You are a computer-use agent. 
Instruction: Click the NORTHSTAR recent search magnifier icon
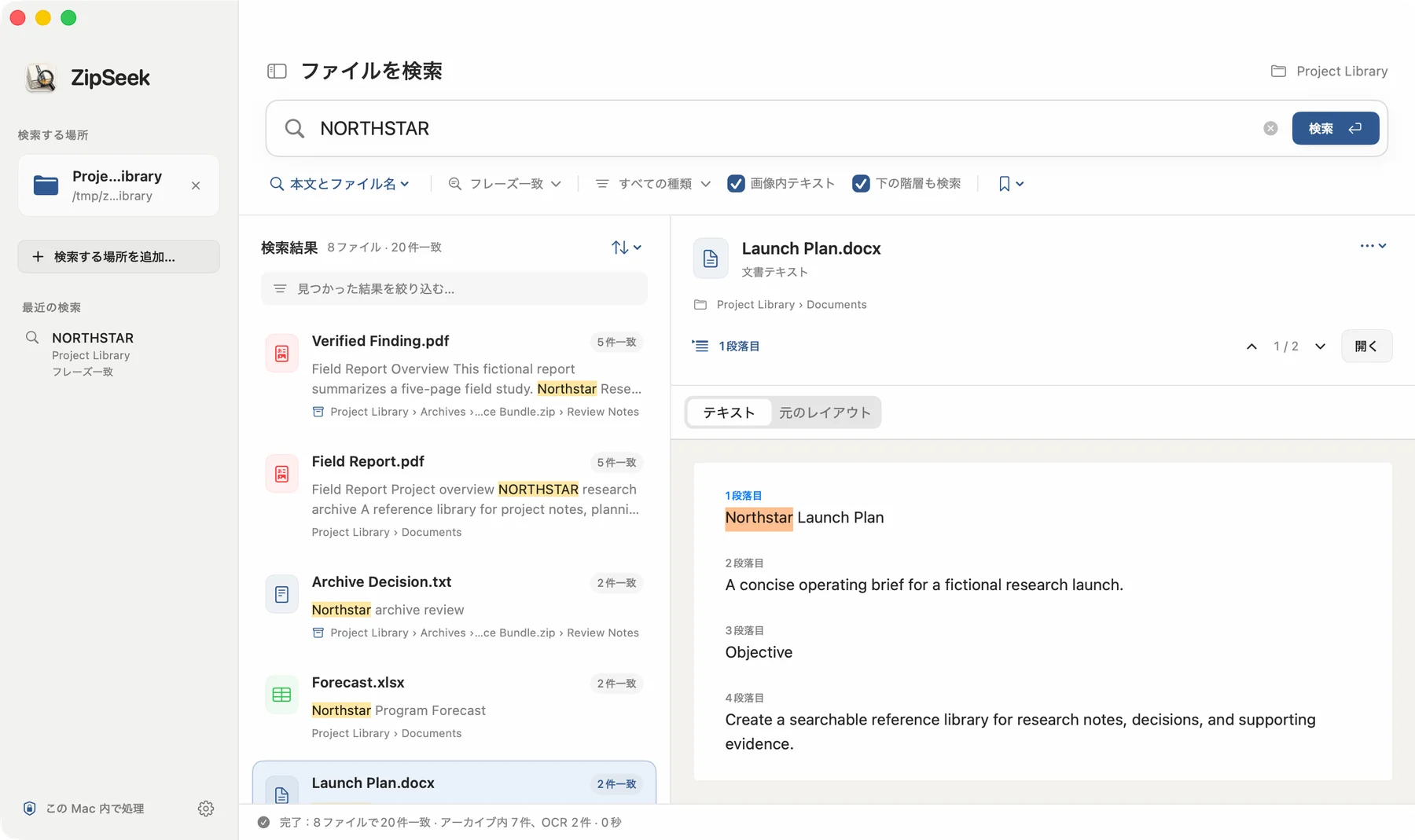point(32,338)
